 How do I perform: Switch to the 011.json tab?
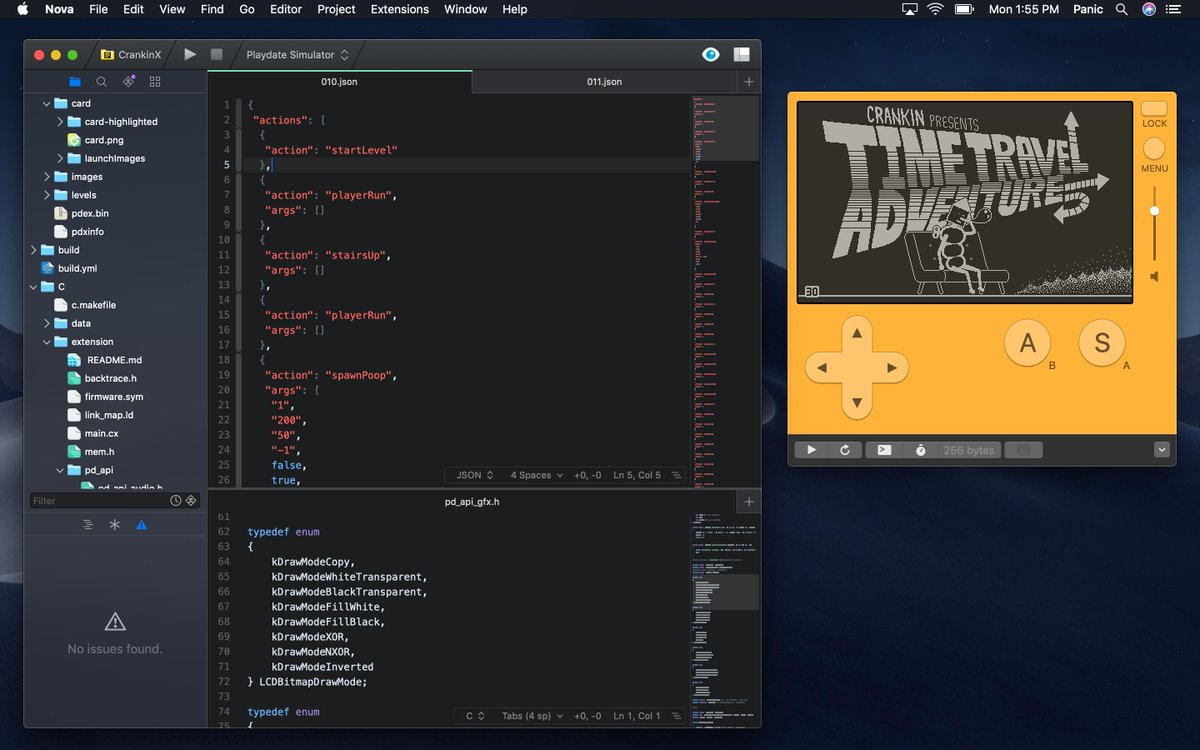point(604,81)
